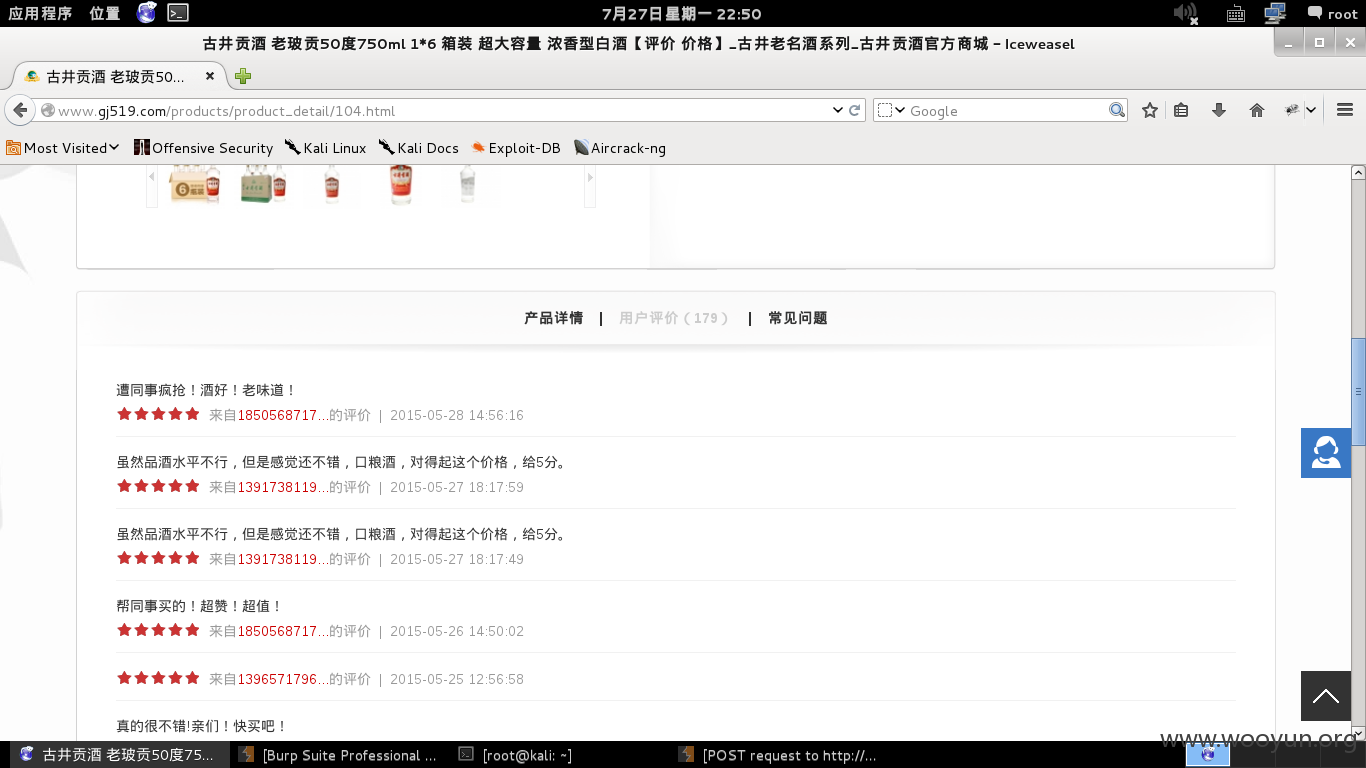Click the scrollbar up arrow
This screenshot has height=768, width=1366.
click(x=1358, y=173)
